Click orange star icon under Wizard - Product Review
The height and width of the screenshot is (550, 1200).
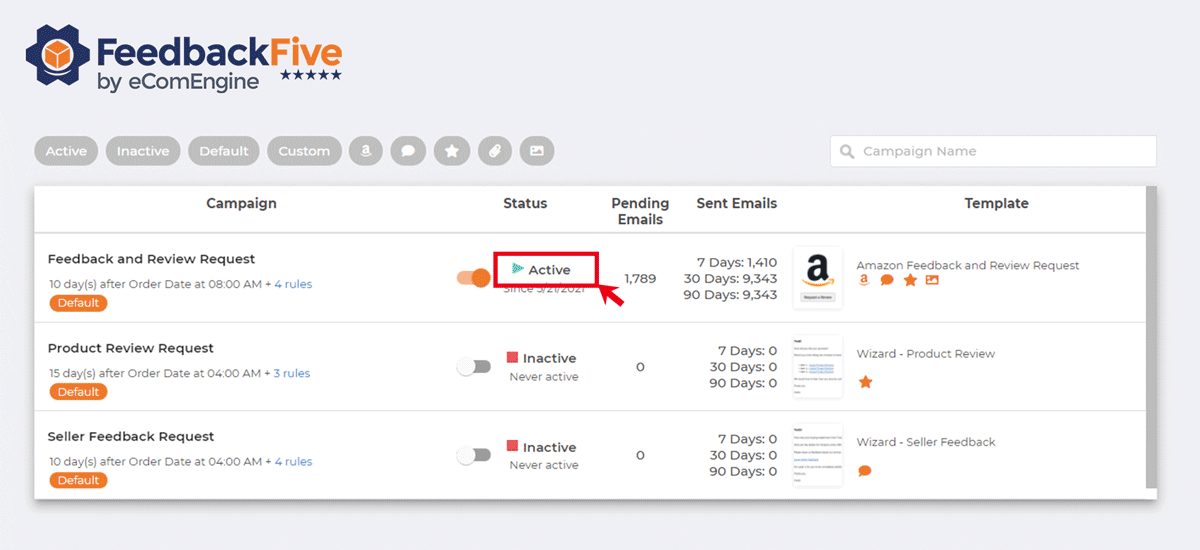pos(866,382)
